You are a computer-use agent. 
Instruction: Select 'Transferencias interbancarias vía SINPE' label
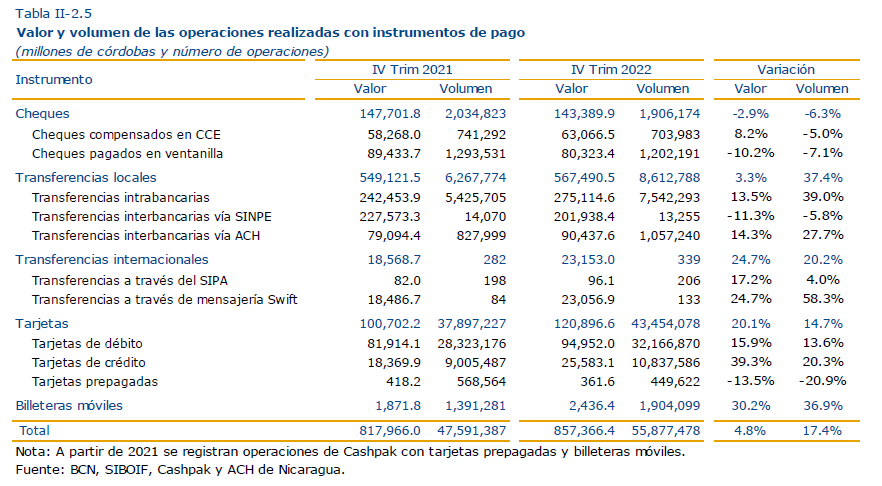click(x=151, y=217)
